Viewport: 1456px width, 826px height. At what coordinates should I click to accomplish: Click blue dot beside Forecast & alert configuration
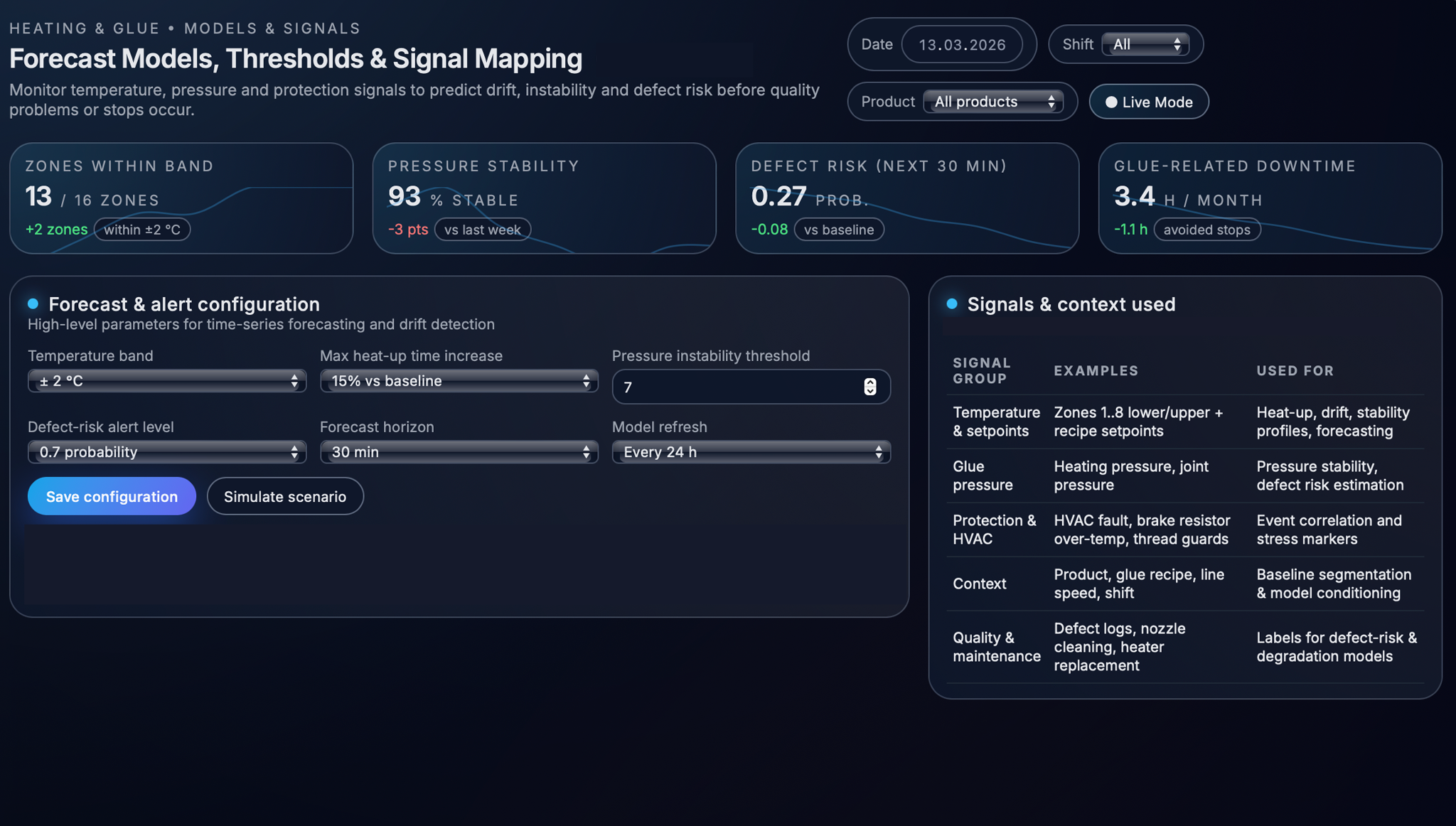click(33, 304)
